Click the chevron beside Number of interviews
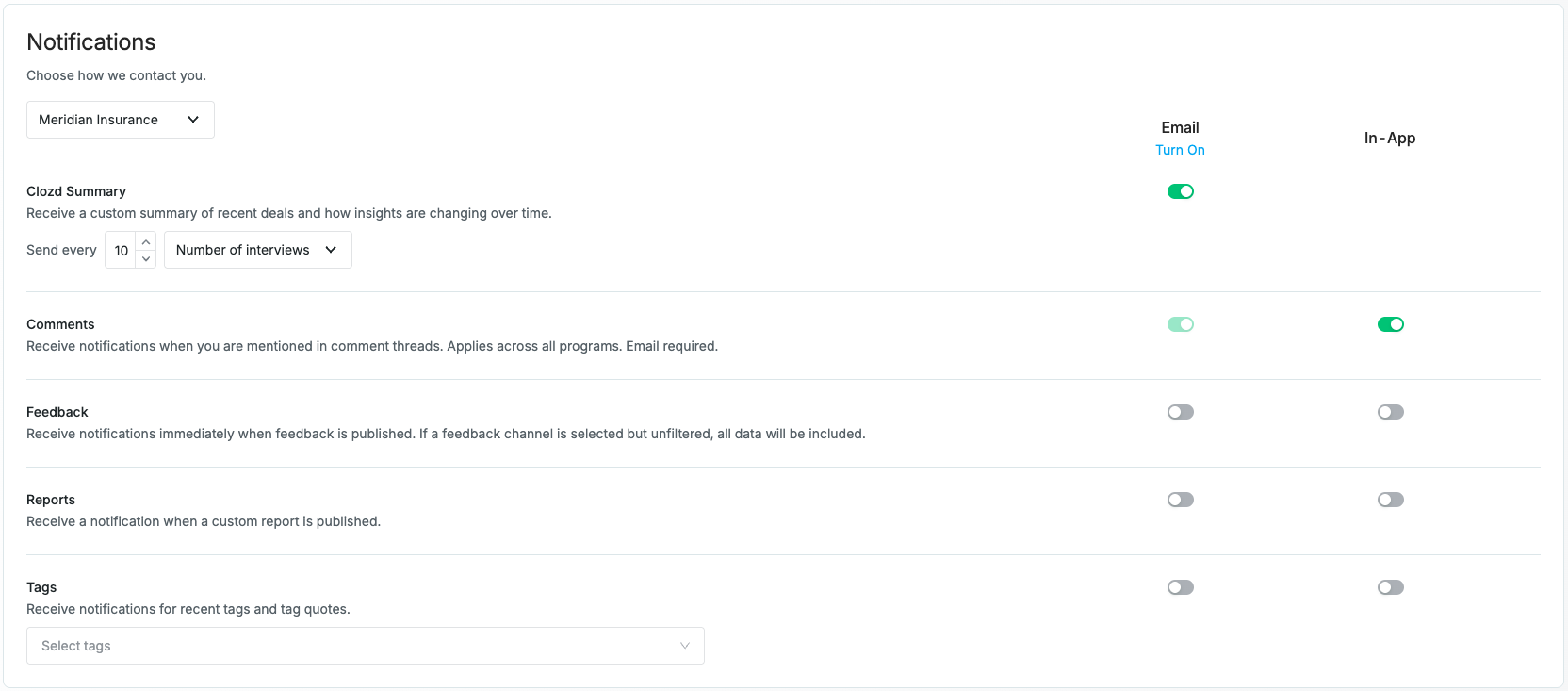Screen dimensions: 1568x691 point(331,250)
